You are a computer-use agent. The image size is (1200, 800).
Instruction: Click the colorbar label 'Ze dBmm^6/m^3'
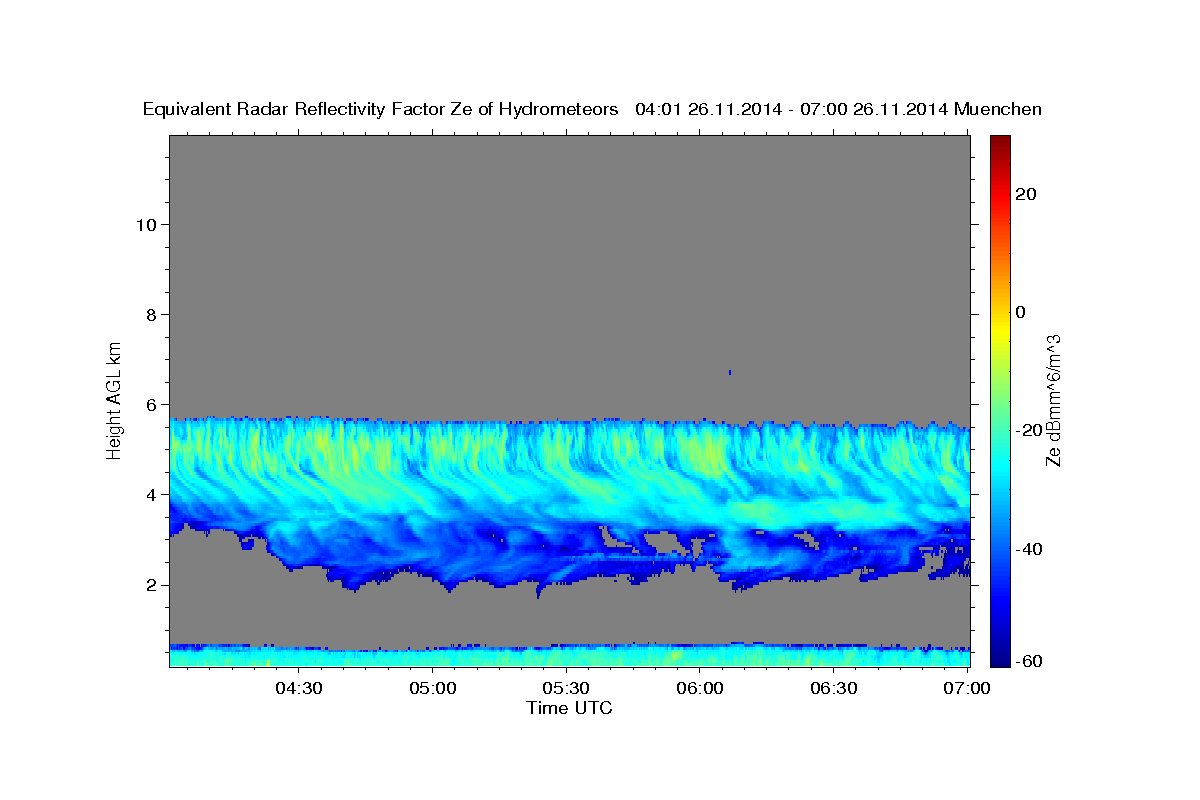pyautogui.click(x=1052, y=400)
